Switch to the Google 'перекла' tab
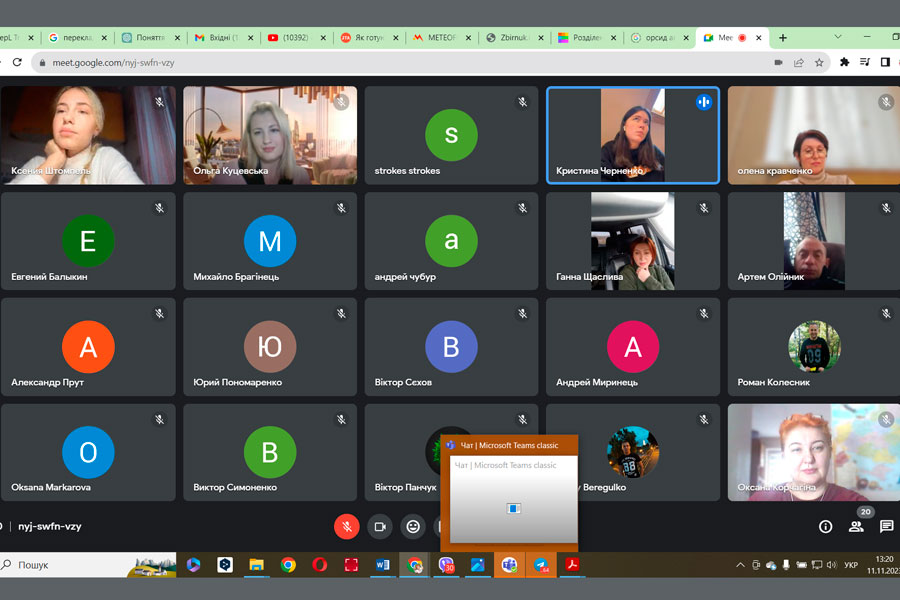The height and width of the screenshot is (600, 900). [x=77, y=38]
